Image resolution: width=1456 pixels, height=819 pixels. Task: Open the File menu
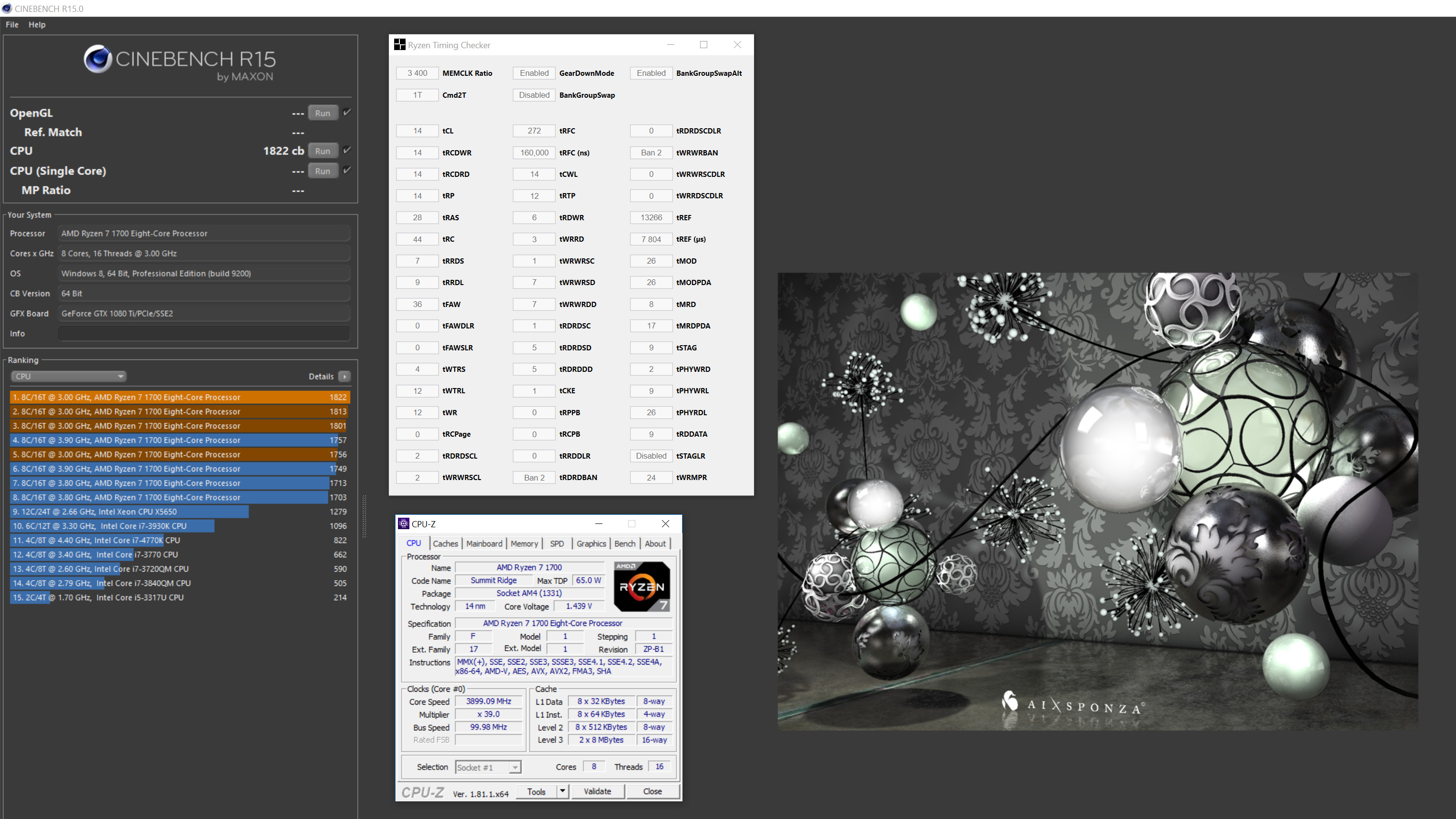pyautogui.click(x=12, y=24)
